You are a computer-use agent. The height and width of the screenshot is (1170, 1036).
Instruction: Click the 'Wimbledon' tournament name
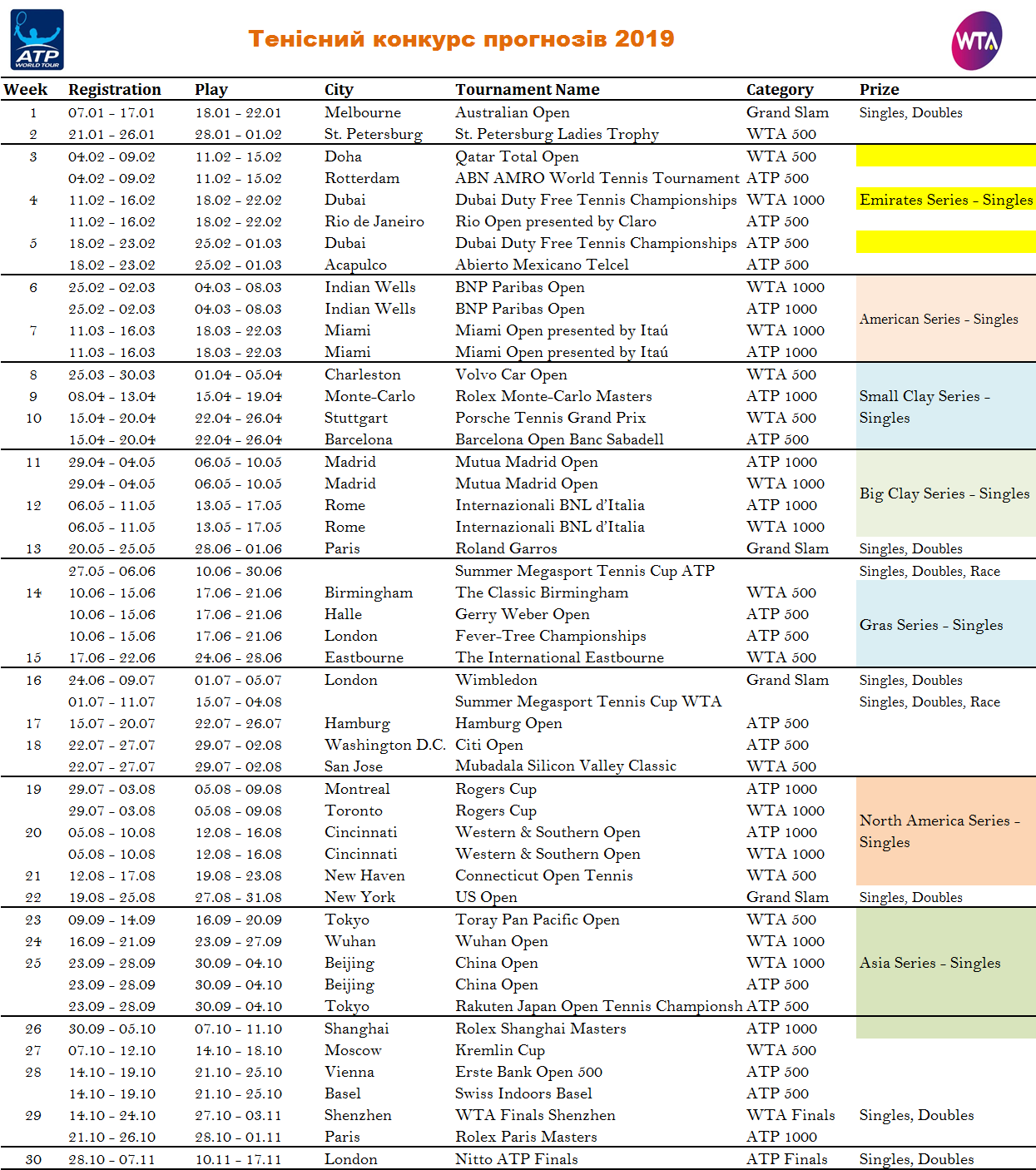[496, 680]
